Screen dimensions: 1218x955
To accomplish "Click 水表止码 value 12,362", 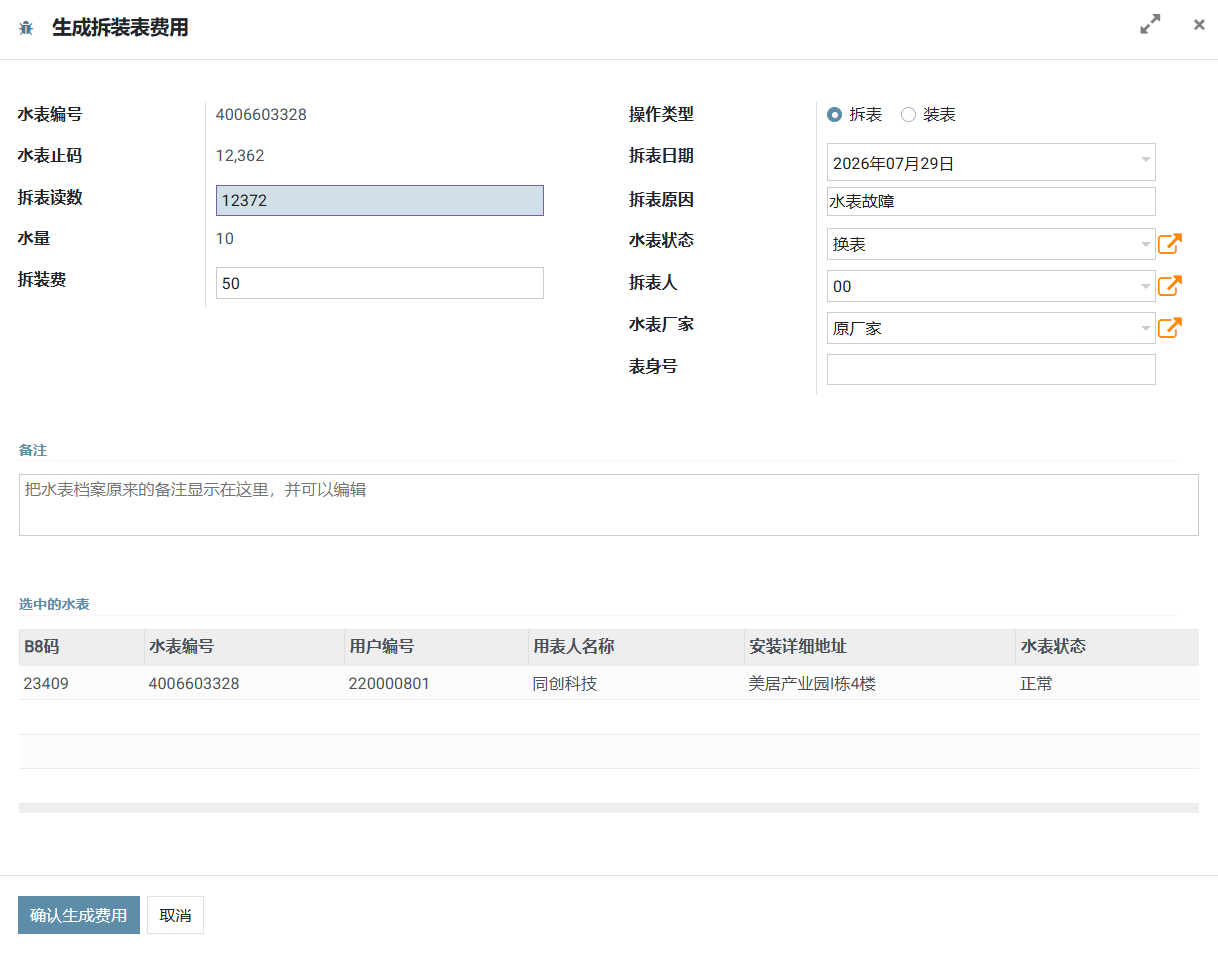I will 240,156.
